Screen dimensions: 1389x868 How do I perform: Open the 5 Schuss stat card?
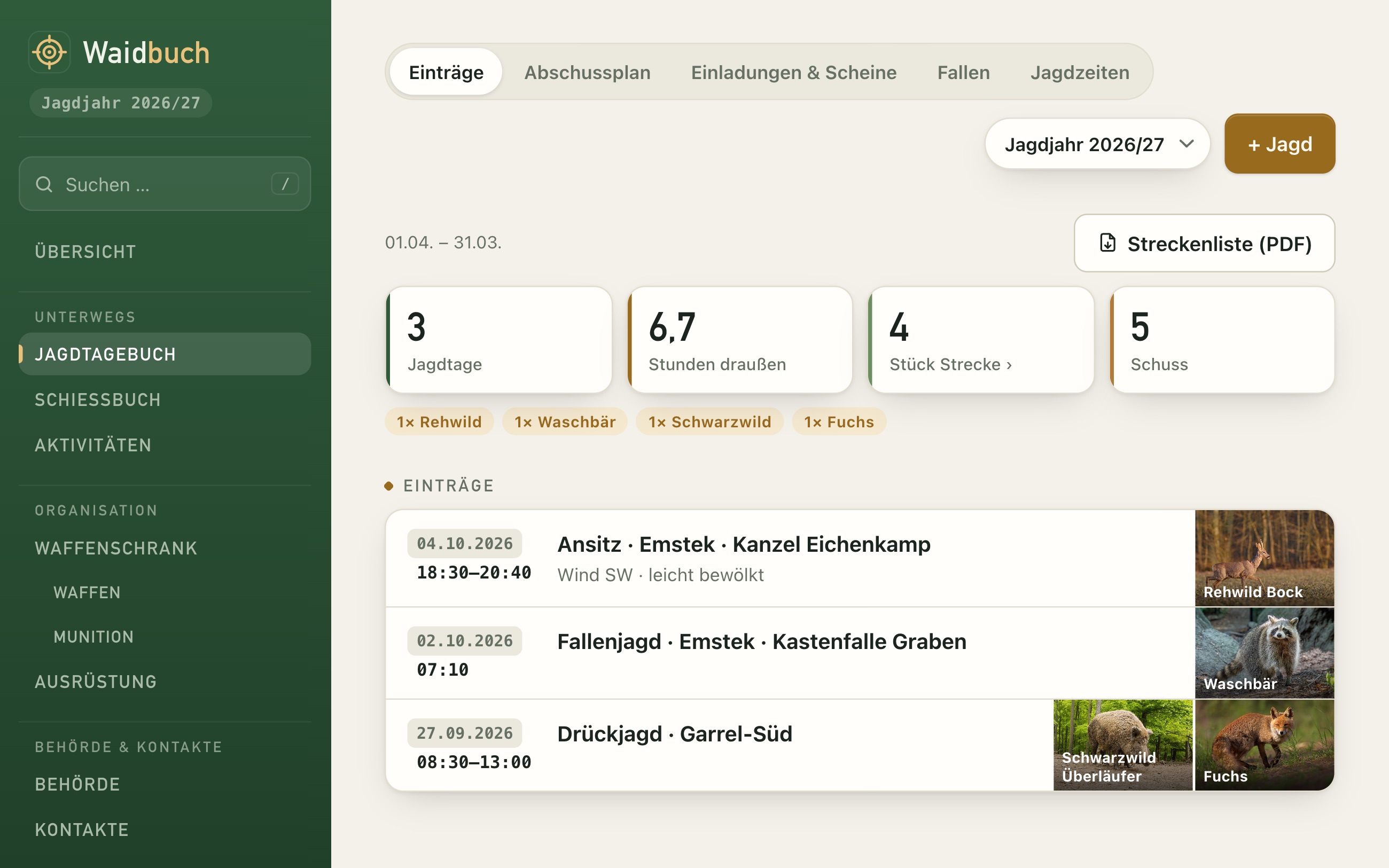(1222, 340)
